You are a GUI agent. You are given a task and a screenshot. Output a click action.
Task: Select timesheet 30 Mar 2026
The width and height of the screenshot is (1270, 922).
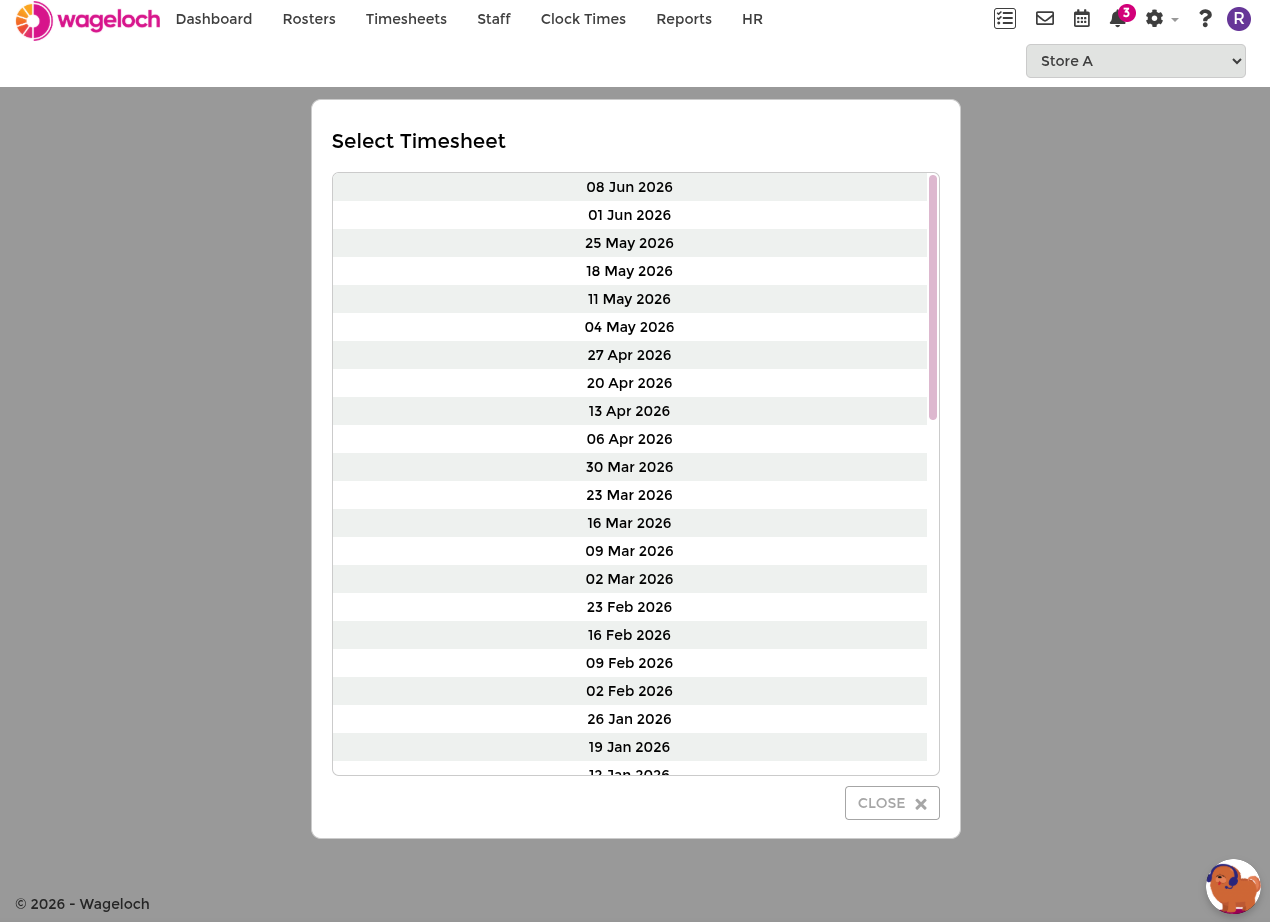coord(630,467)
